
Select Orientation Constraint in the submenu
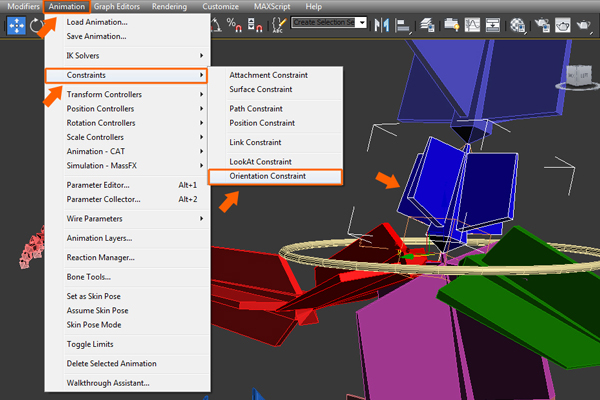pyautogui.click(x=275, y=176)
